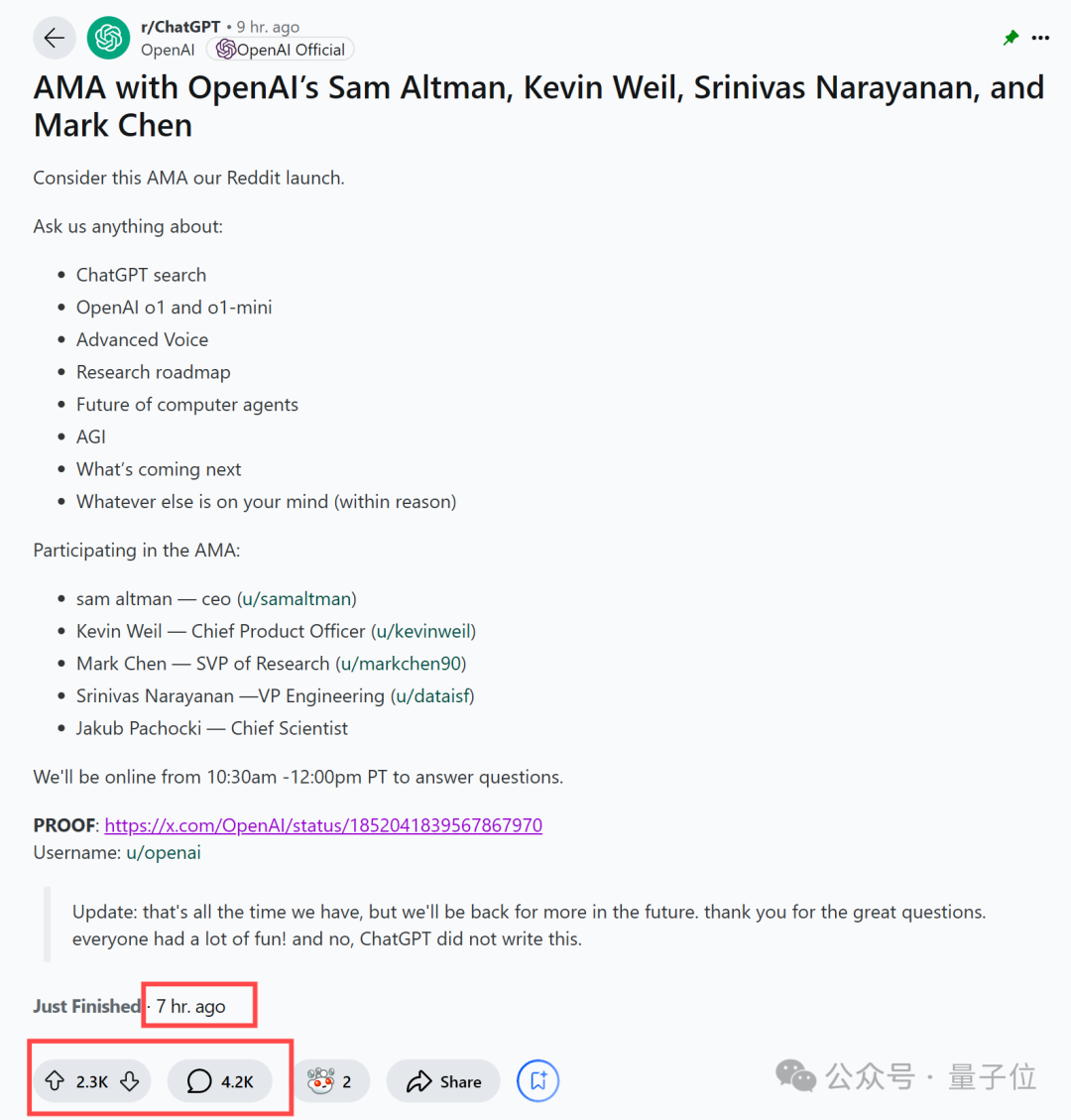The width and height of the screenshot is (1071, 1120).
Task: Visit the u/dataisf profile link
Action: [432, 696]
